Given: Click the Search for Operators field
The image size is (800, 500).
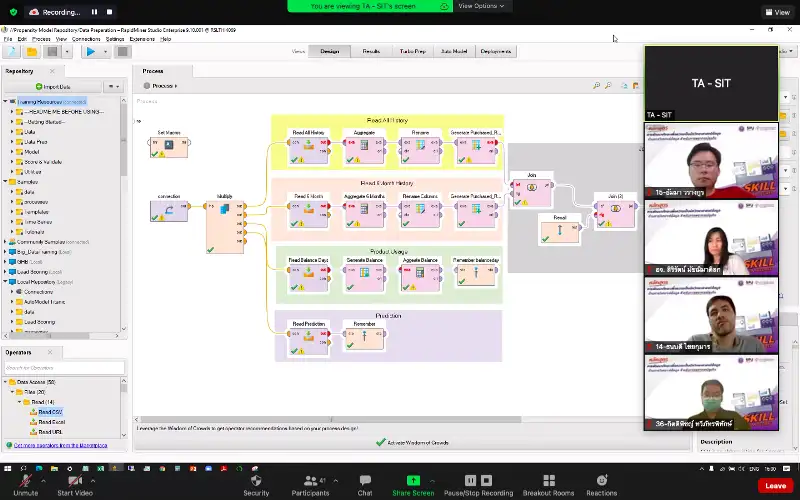Looking at the screenshot, I should (x=64, y=368).
